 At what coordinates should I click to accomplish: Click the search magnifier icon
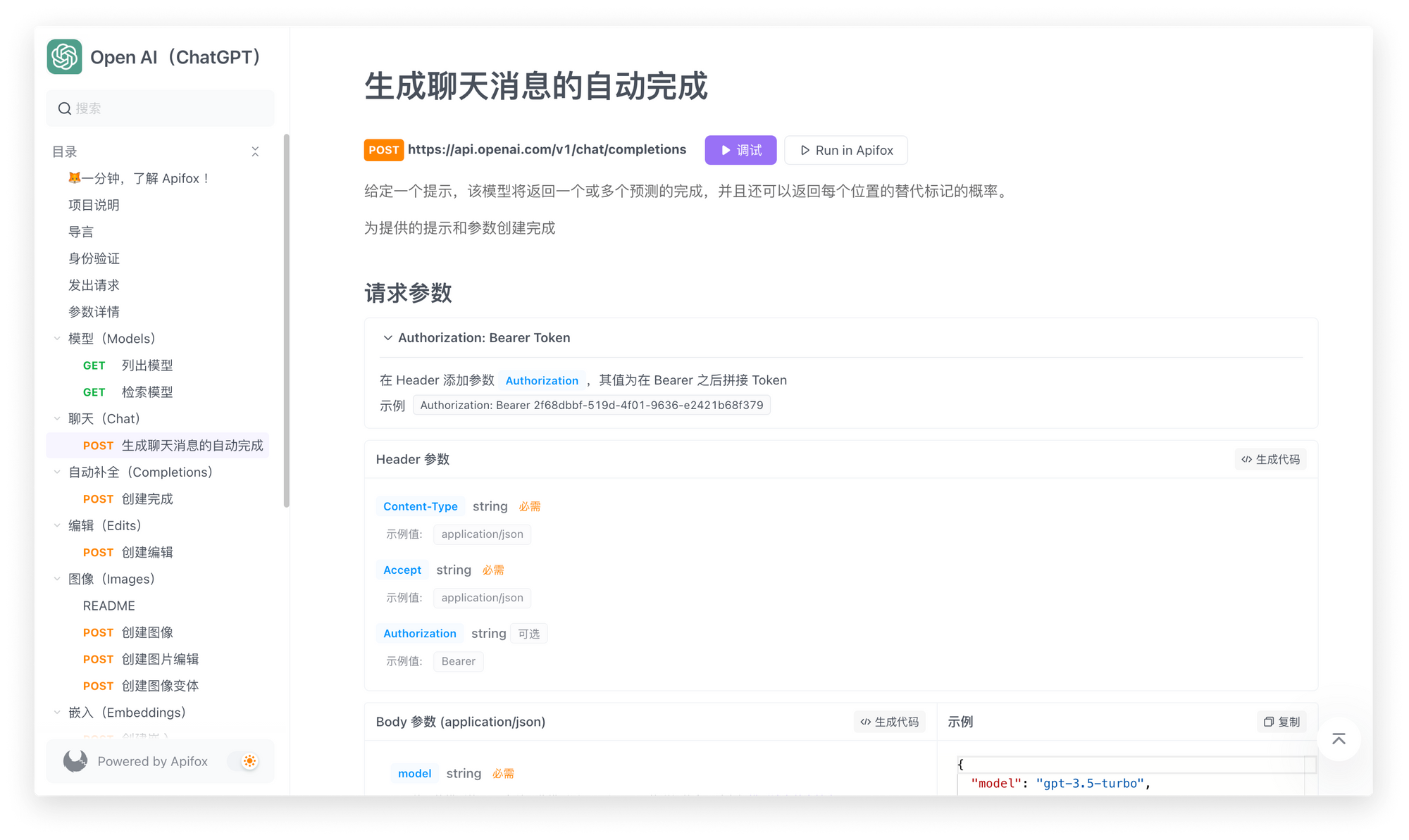point(64,108)
